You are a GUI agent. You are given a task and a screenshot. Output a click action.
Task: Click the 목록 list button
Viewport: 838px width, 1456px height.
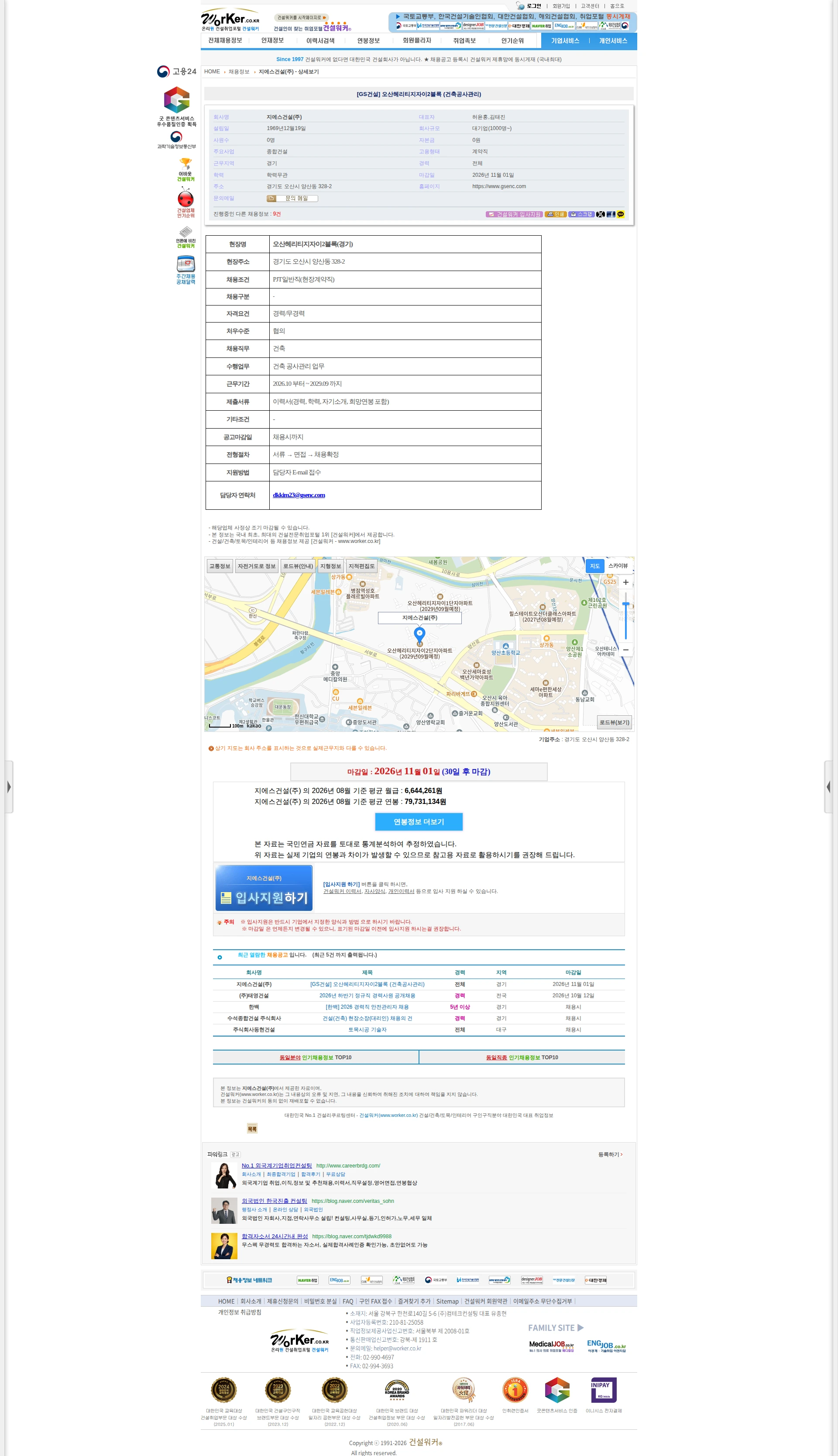(252, 1129)
